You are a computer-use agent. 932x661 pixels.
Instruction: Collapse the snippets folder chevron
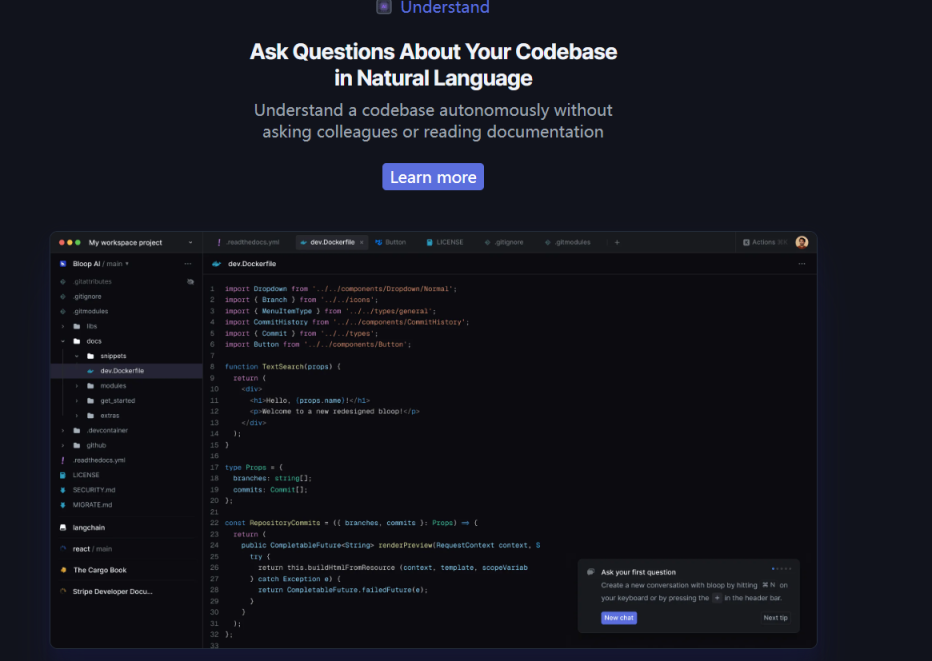pos(76,356)
